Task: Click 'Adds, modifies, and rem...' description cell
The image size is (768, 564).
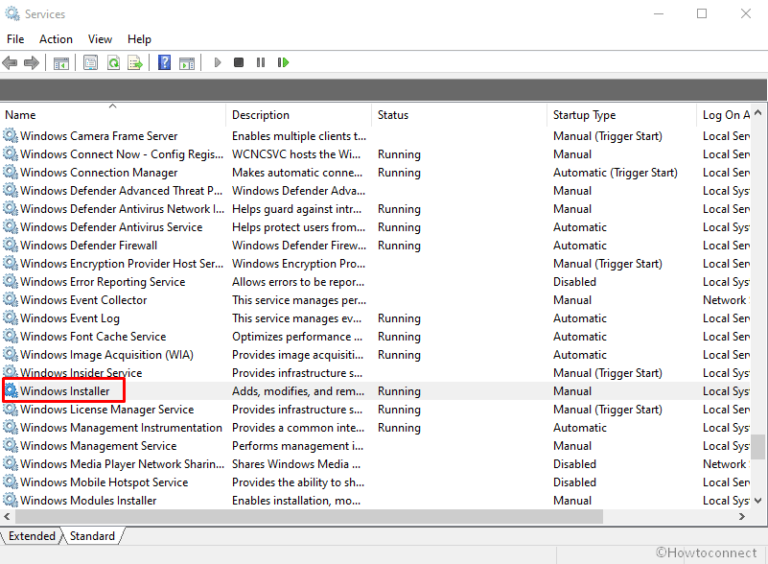Action: click(x=298, y=391)
